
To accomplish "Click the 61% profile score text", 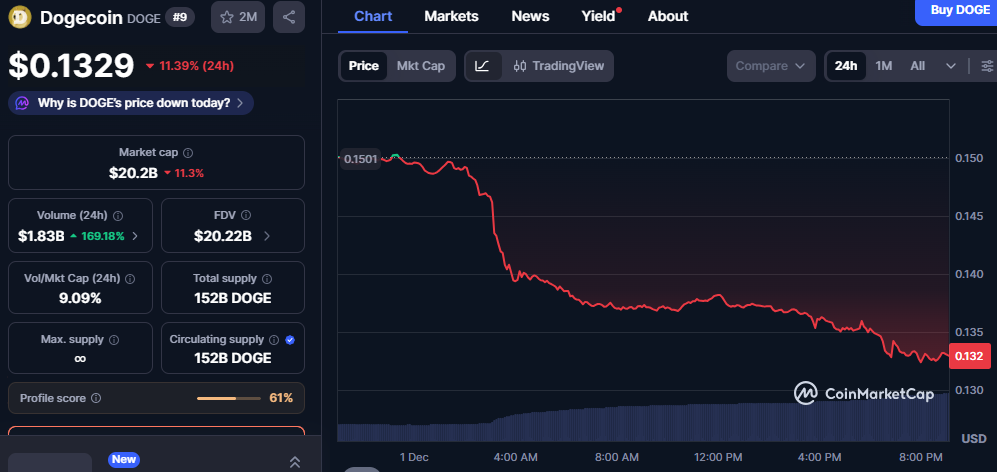I will pyautogui.click(x=281, y=398).
